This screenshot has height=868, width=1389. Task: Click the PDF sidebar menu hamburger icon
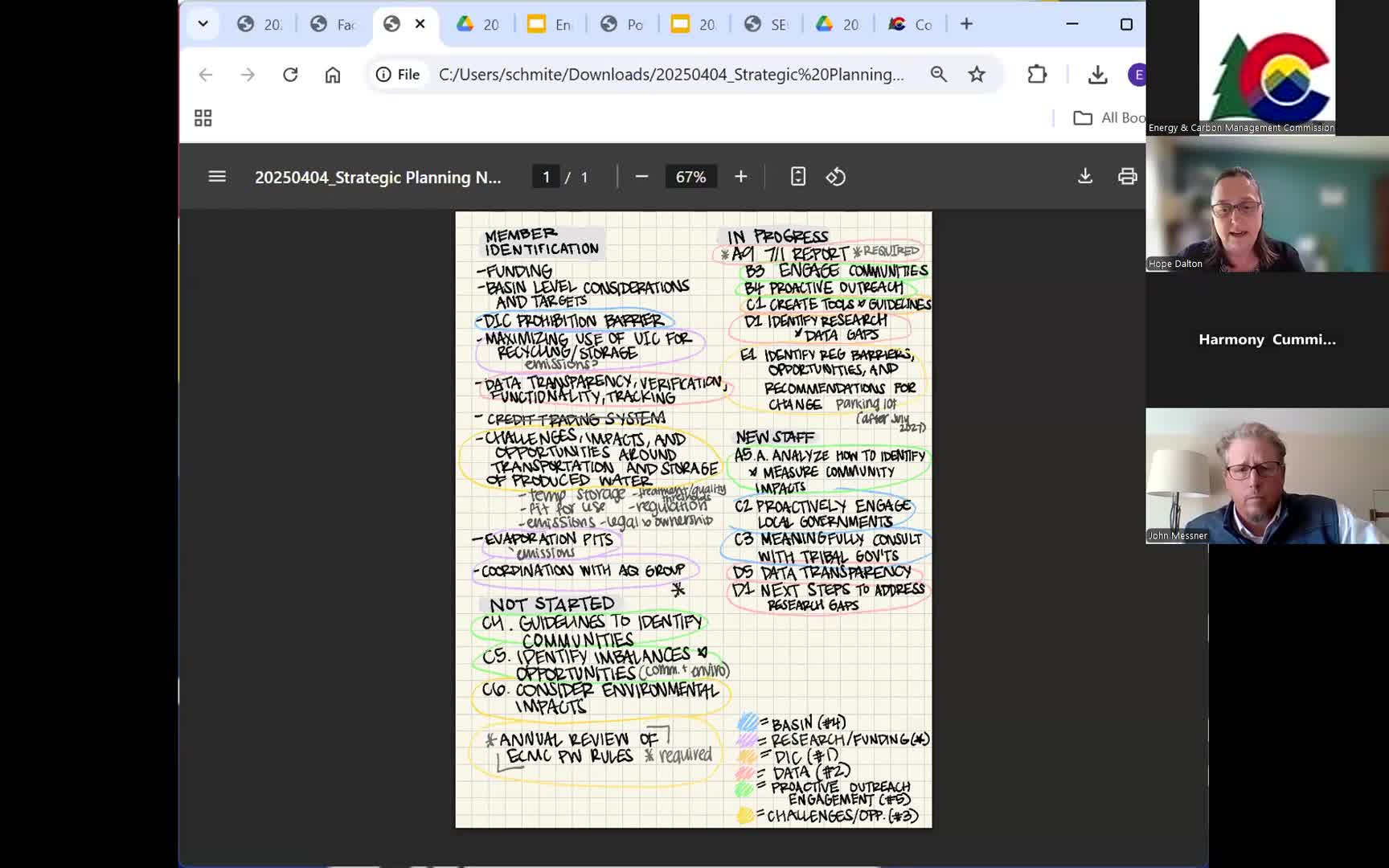[x=217, y=177]
